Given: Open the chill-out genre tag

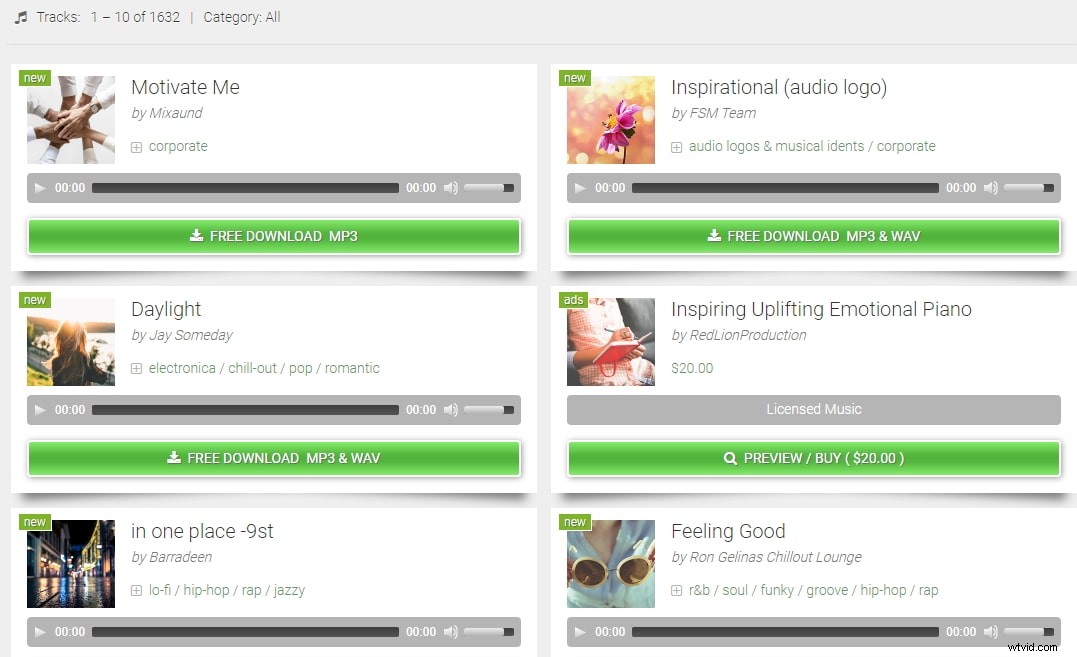Looking at the screenshot, I should click(x=252, y=368).
